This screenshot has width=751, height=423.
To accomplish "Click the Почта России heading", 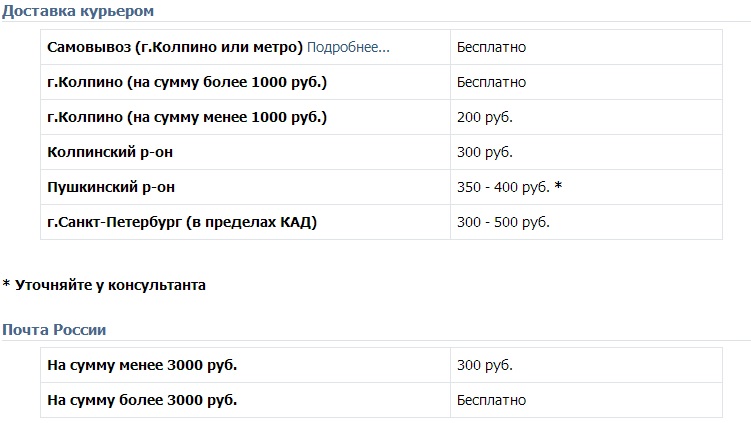I will coord(54,329).
